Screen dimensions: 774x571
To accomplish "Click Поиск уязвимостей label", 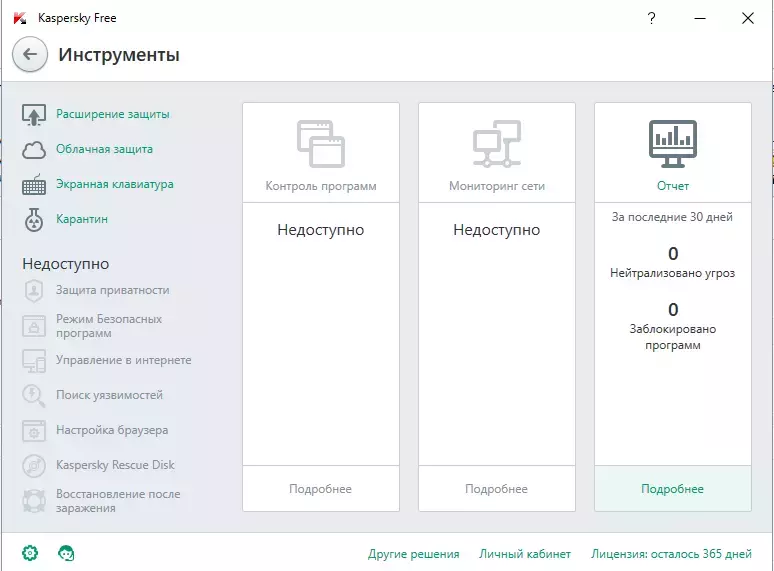I will pos(109,395).
